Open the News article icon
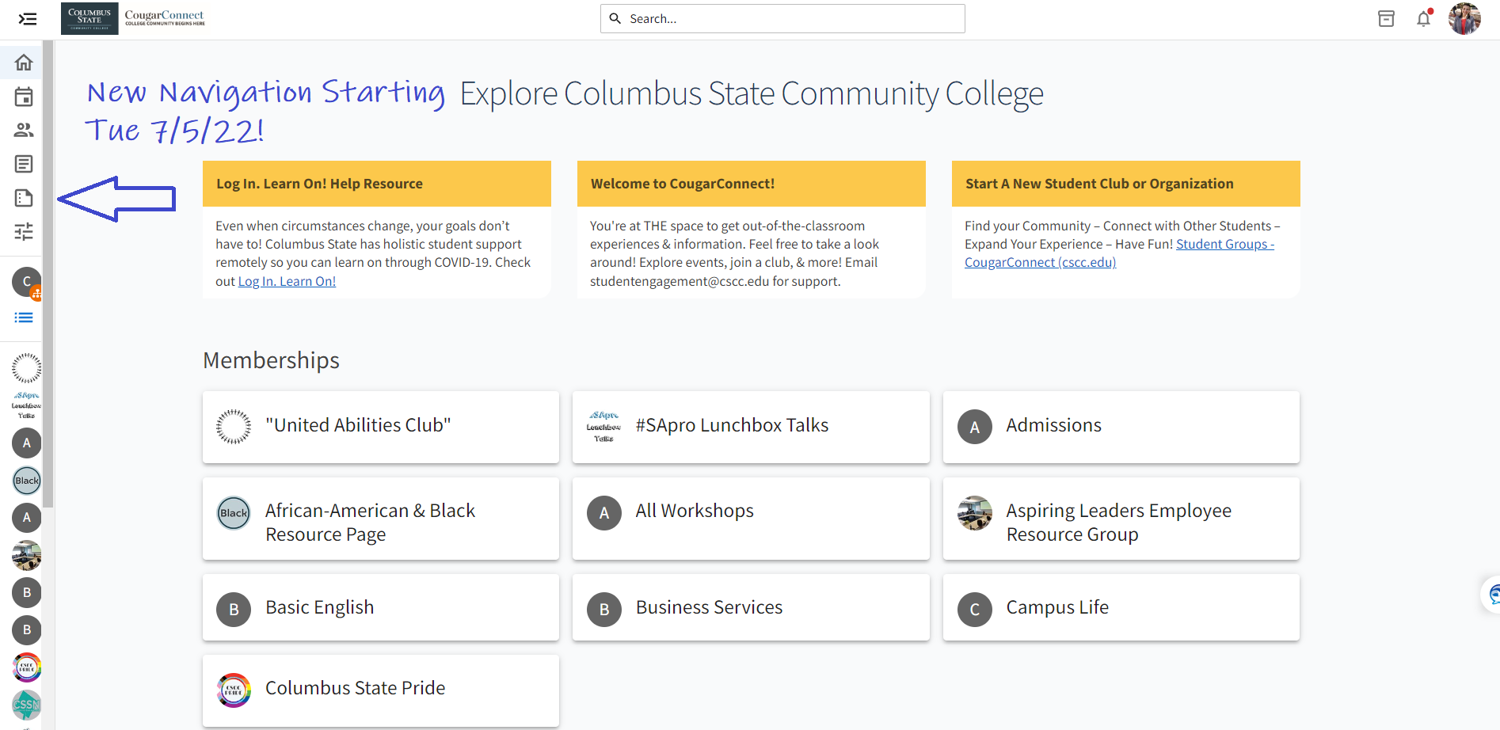Viewport: 1500px width, 730px height. [24, 164]
